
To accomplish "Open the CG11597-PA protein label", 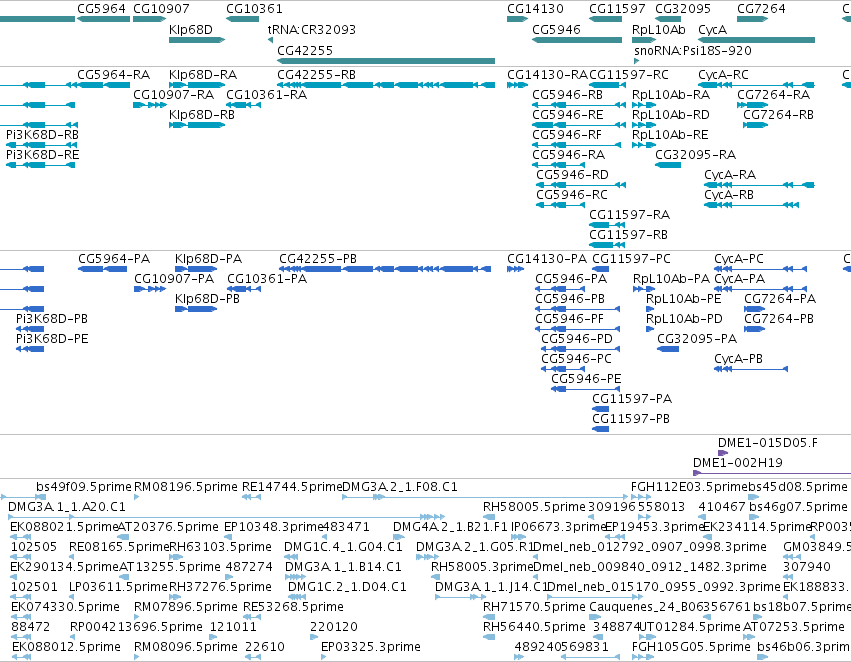I will click(x=632, y=399).
